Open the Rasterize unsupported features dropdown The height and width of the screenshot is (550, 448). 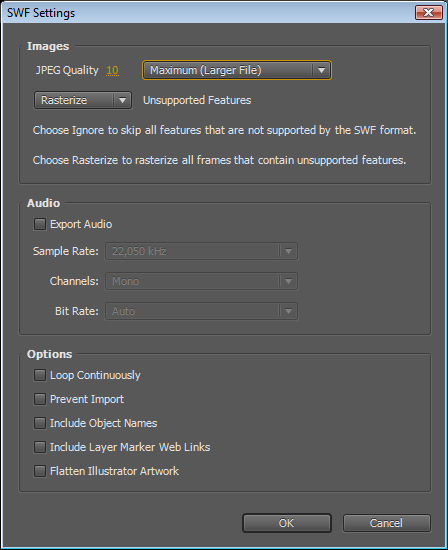(x=83, y=100)
